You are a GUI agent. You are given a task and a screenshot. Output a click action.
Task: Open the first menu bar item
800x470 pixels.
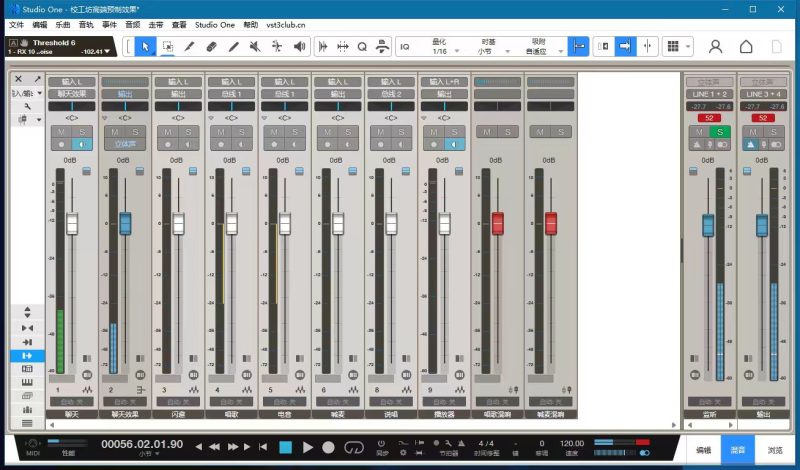click(16, 24)
